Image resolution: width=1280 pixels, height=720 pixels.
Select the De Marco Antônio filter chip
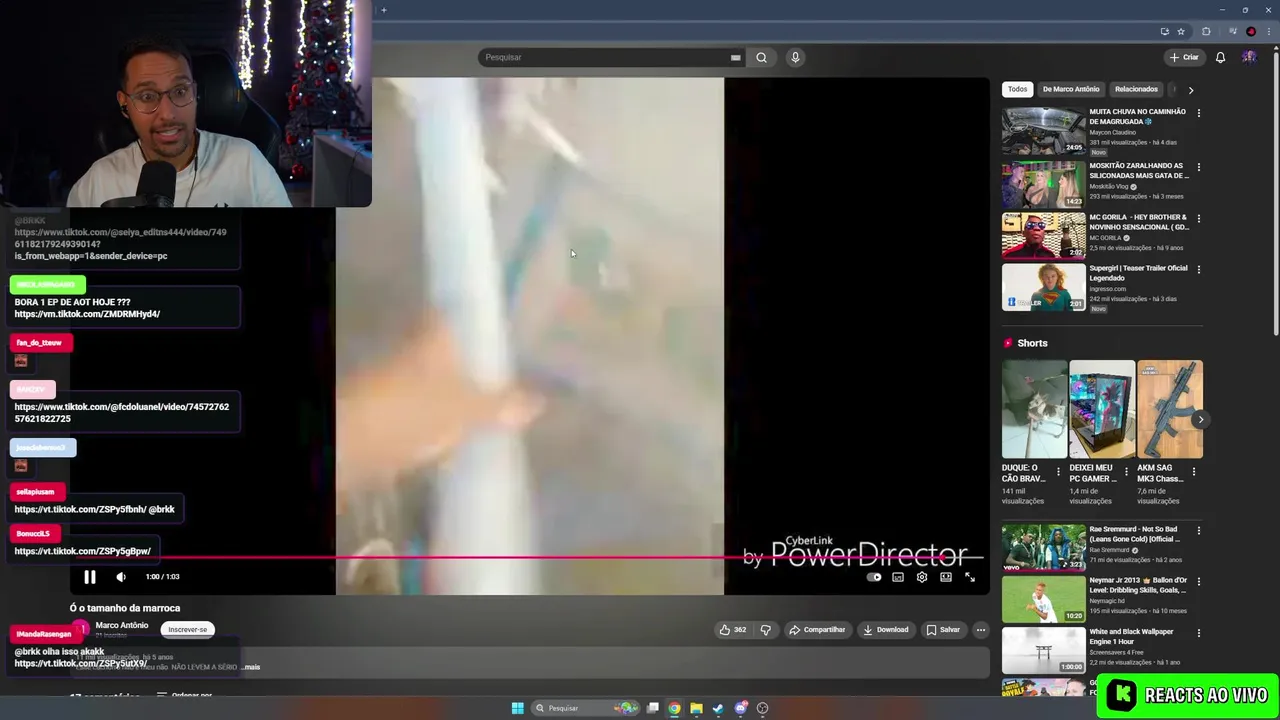1071,89
